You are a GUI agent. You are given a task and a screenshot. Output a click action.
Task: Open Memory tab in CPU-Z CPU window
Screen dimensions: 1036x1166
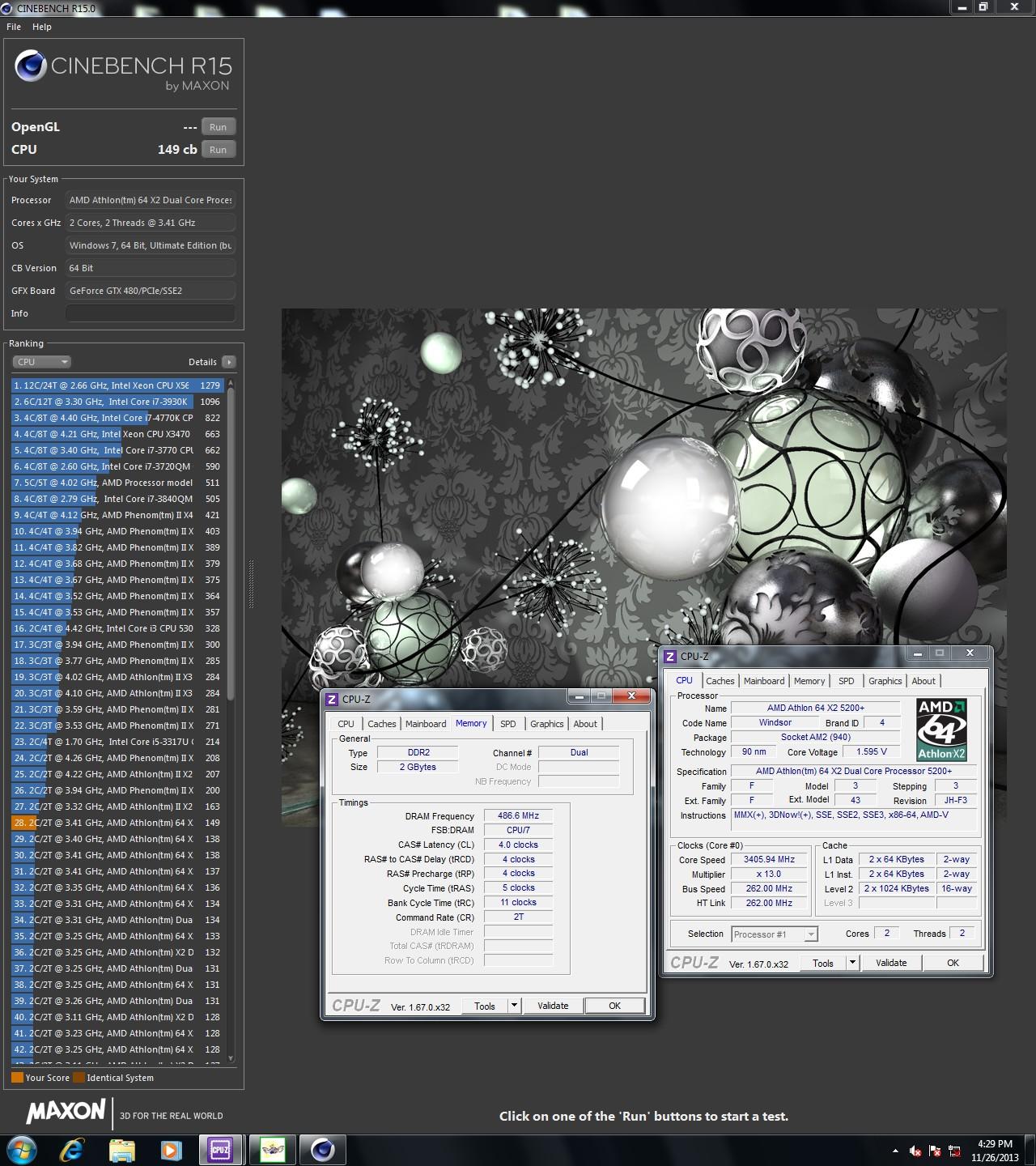pyautogui.click(x=809, y=681)
